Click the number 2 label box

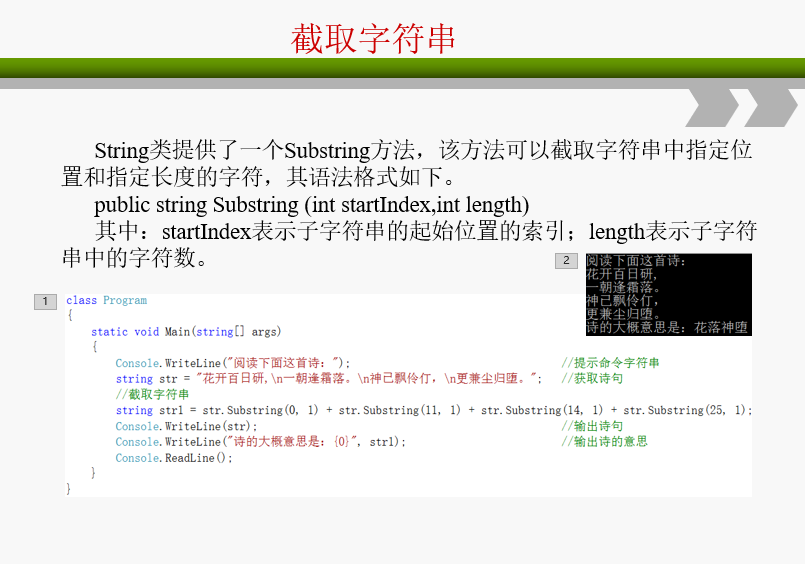[x=566, y=261]
